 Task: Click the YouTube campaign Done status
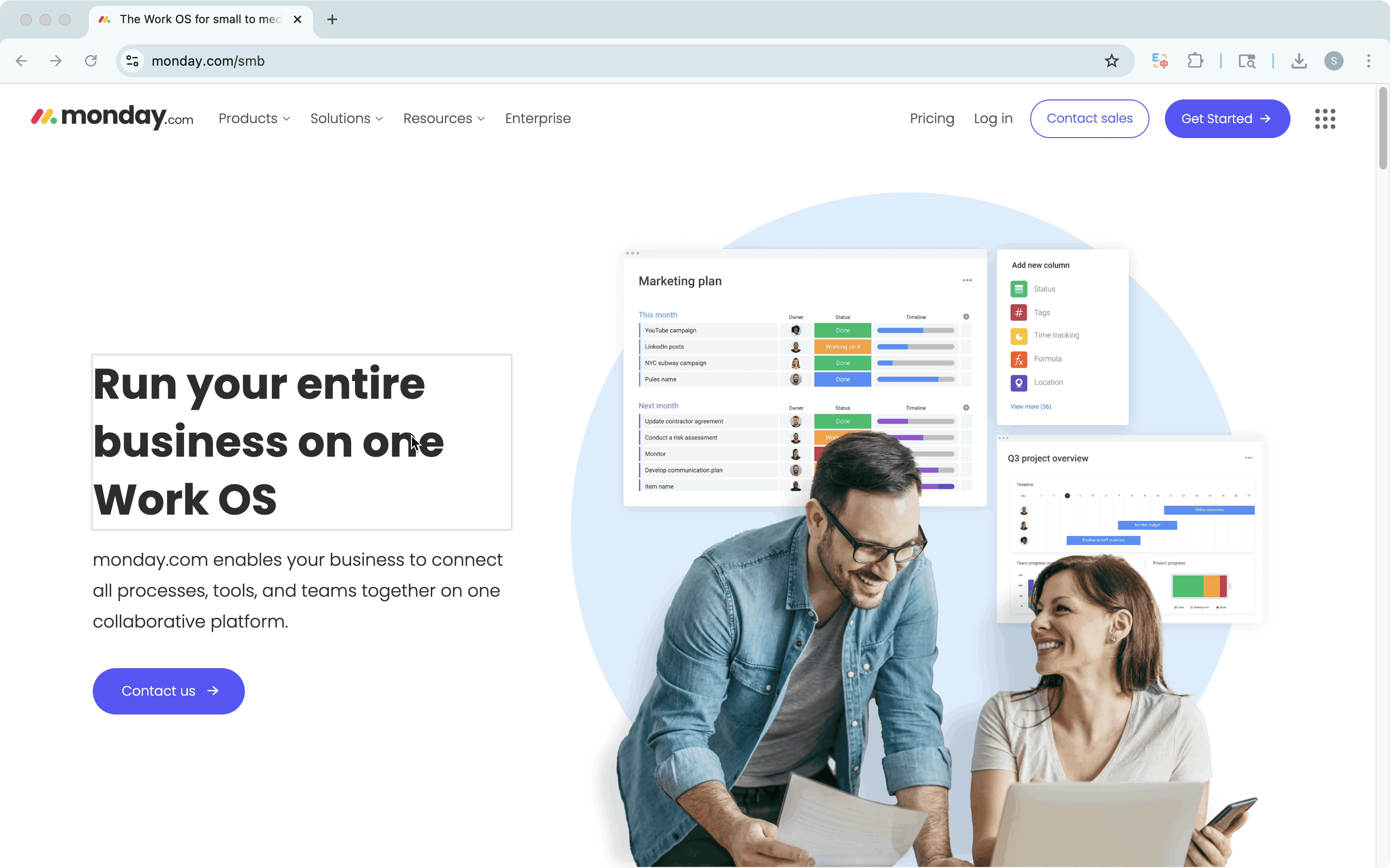842,330
